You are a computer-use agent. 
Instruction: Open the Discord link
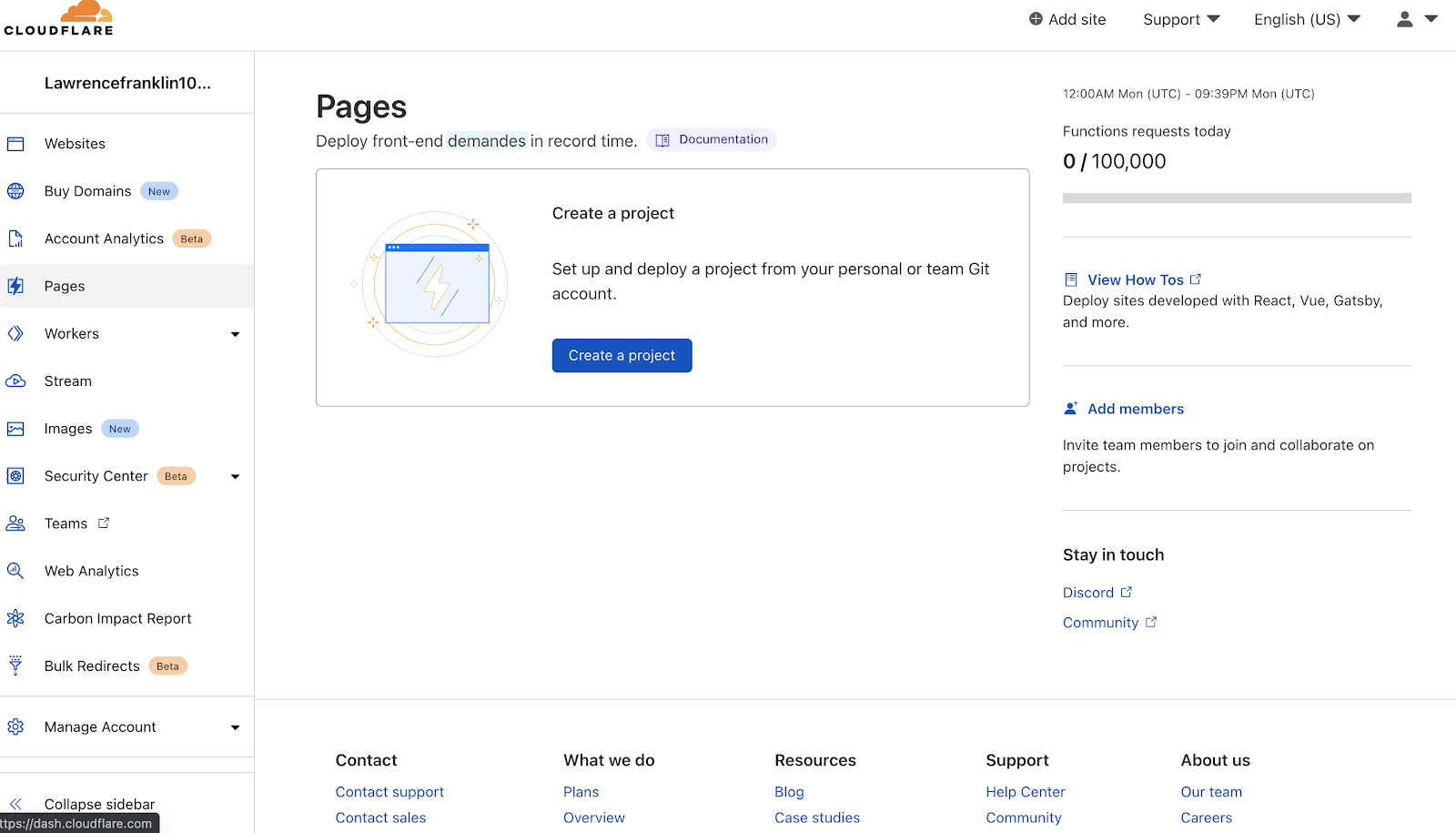pyautogui.click(x=1097, y=593)
